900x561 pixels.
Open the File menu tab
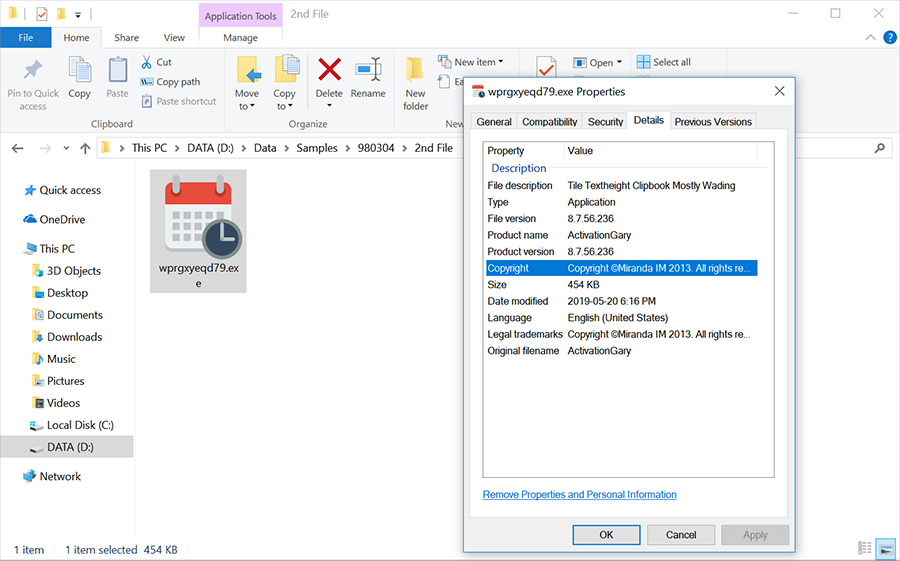pos(26,37)
